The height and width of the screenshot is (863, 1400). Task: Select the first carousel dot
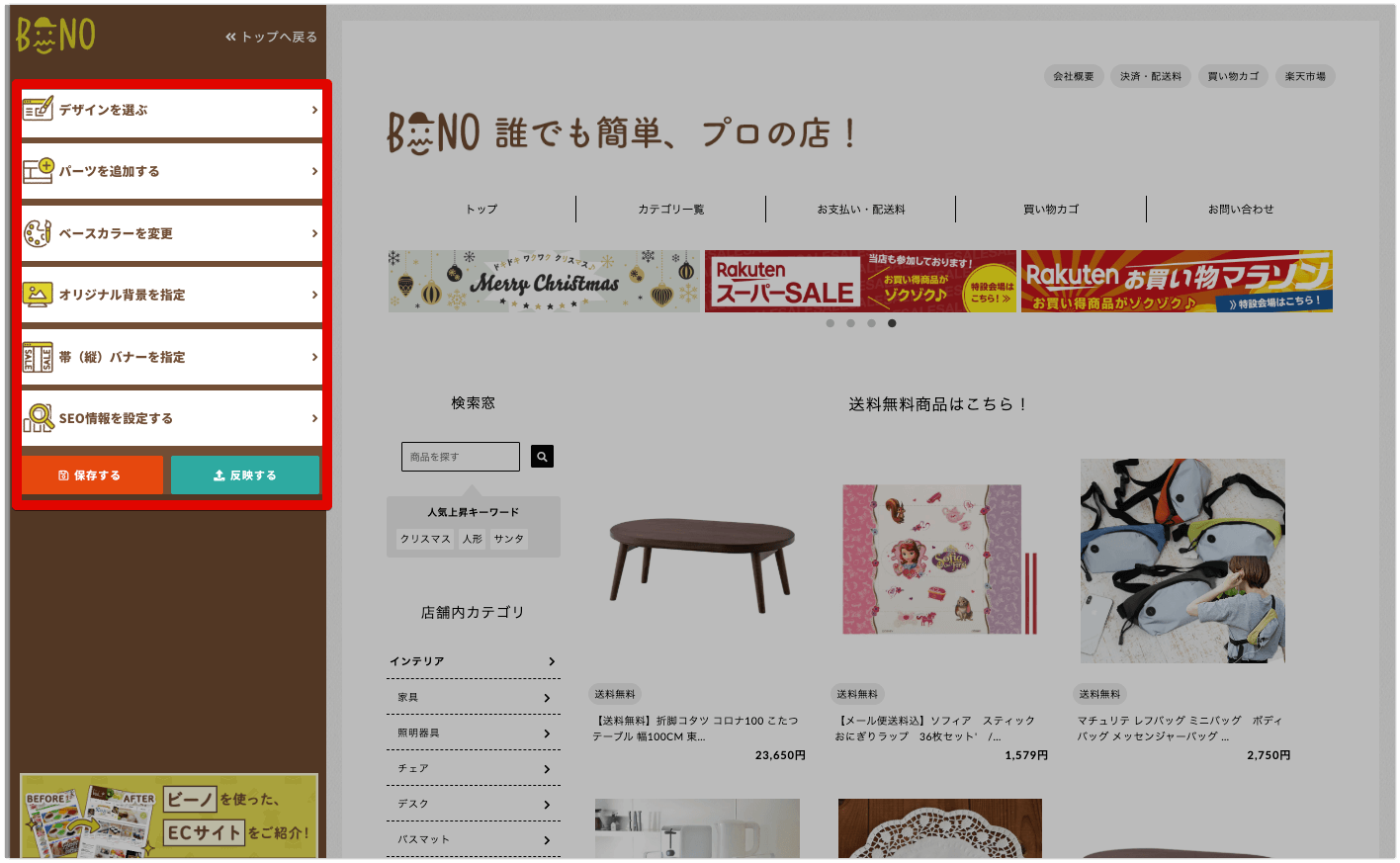[x=830, y=323]
